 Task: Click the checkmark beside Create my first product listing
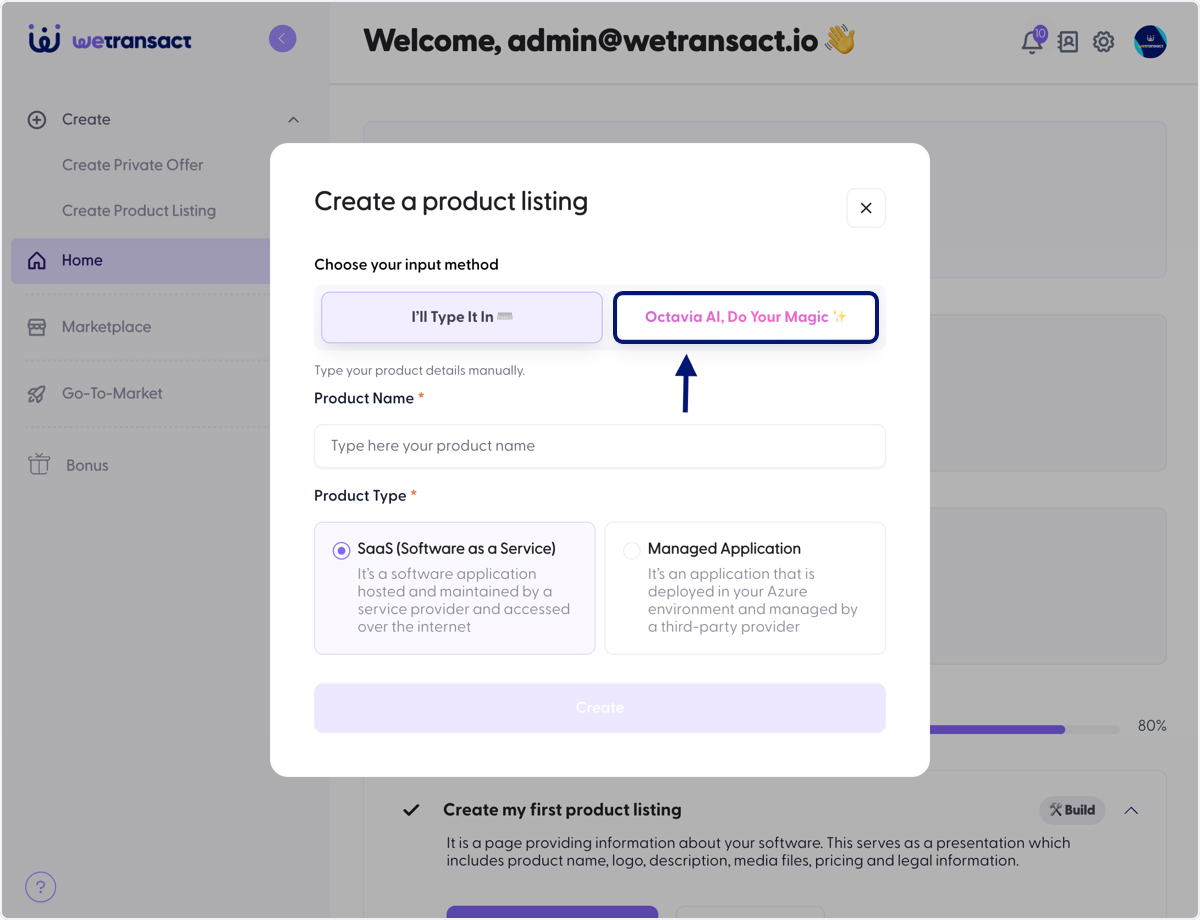click(x=411, y=810)
